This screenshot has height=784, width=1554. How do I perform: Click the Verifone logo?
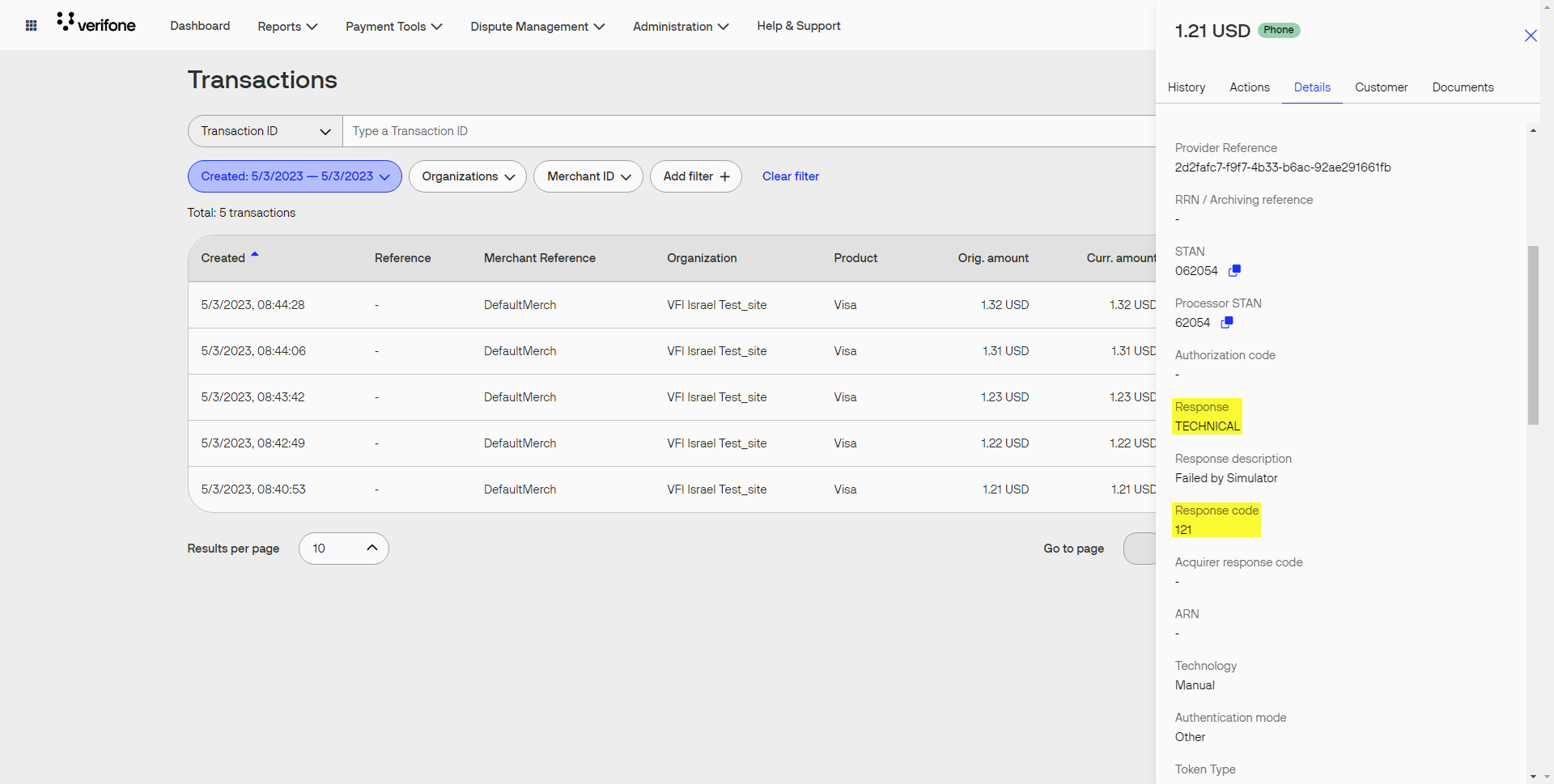(96, 23)
